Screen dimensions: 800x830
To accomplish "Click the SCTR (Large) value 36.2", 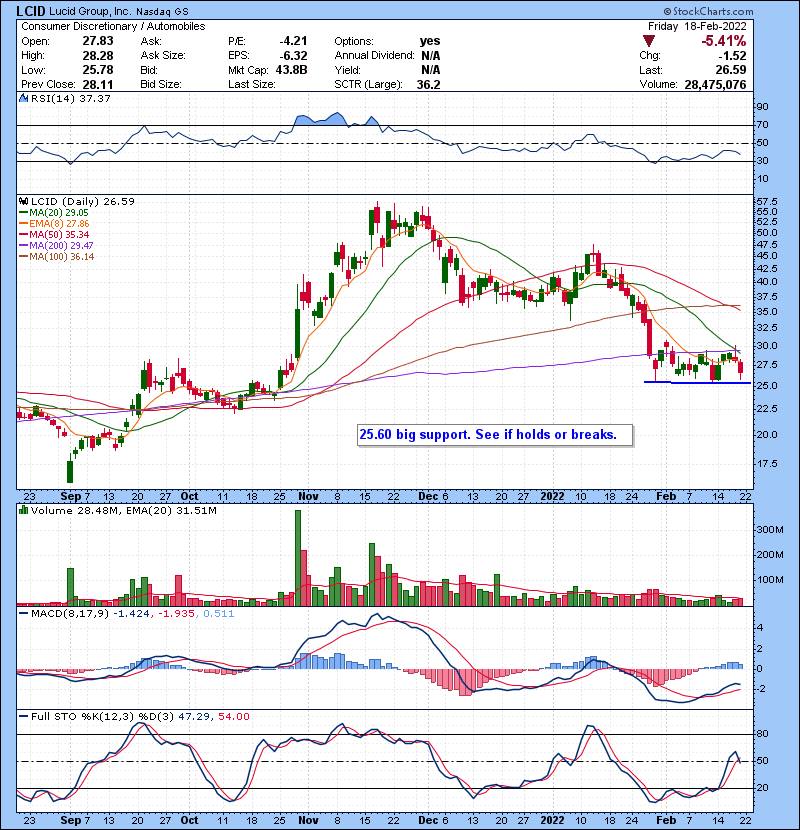I will pos(428,84).
